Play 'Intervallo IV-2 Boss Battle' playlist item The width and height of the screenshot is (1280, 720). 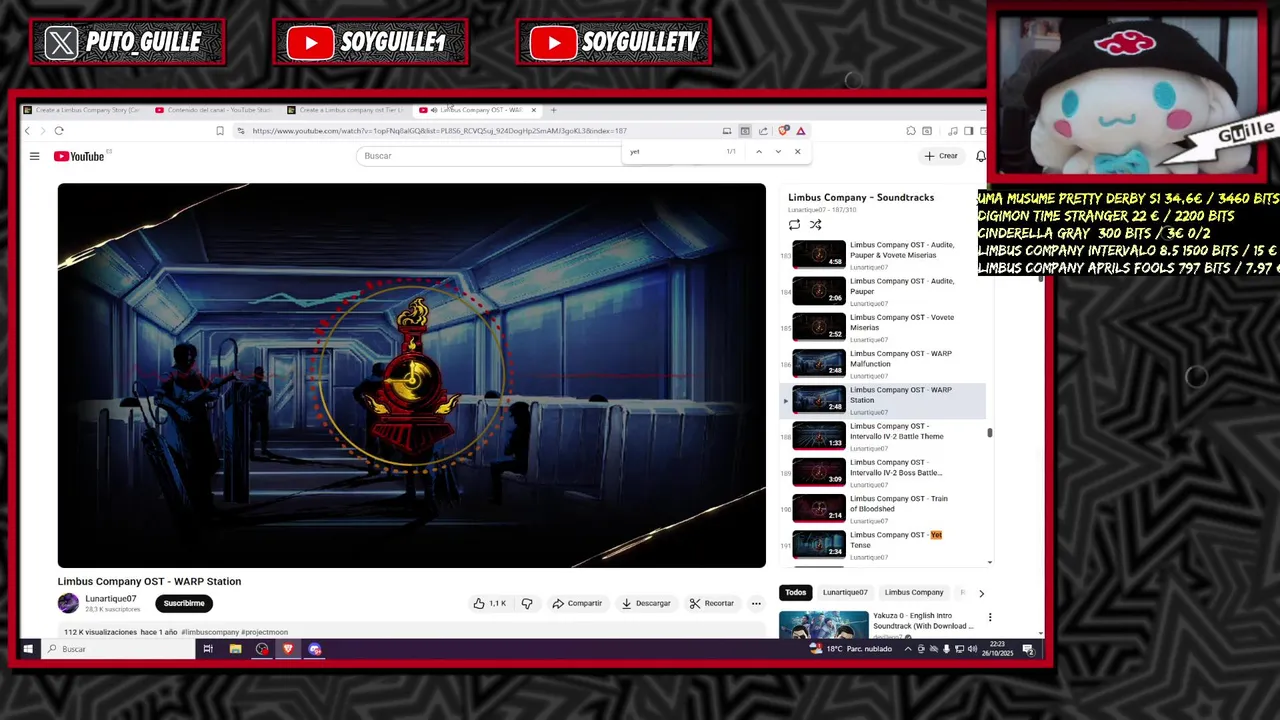pyautogui.click(x=882, y=472)
